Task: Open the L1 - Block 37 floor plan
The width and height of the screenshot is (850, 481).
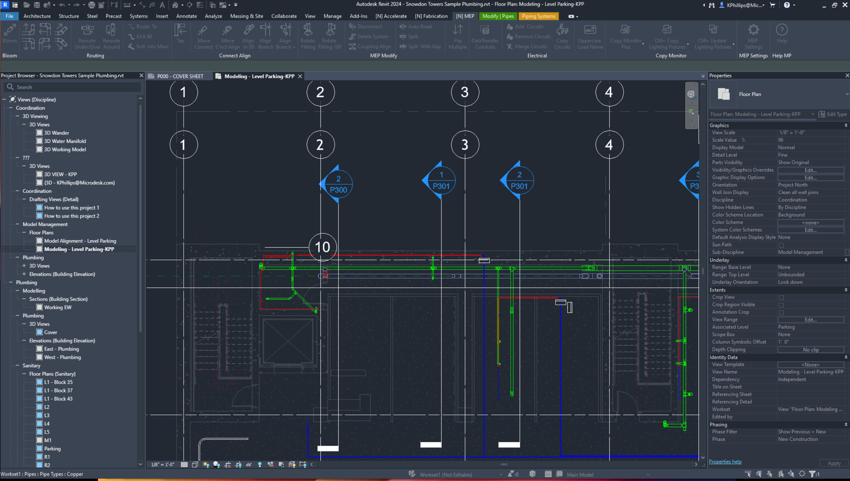Action: click(x=58, y=390)
